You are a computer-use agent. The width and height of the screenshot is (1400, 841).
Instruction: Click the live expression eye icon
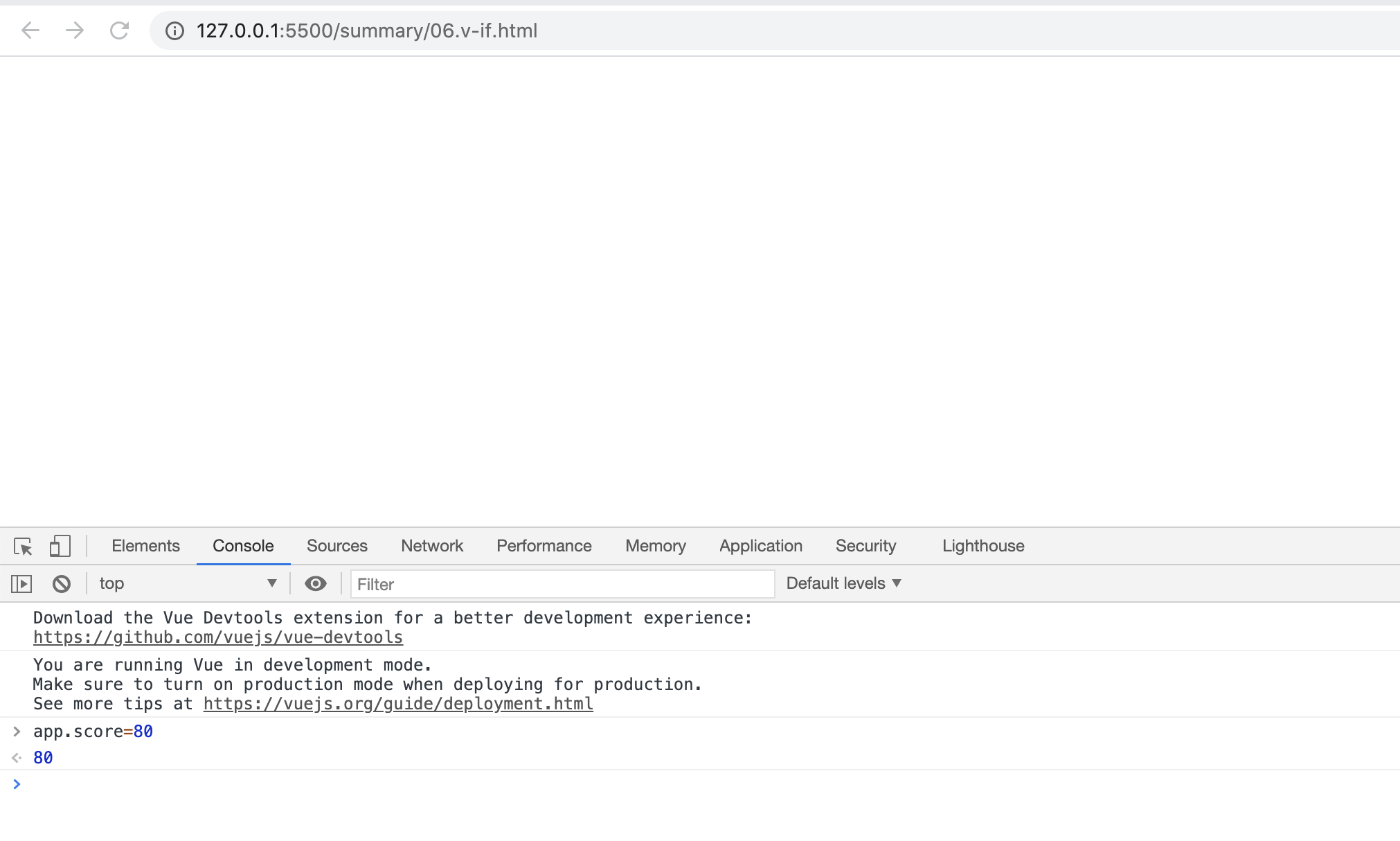[x=316, y=584]
